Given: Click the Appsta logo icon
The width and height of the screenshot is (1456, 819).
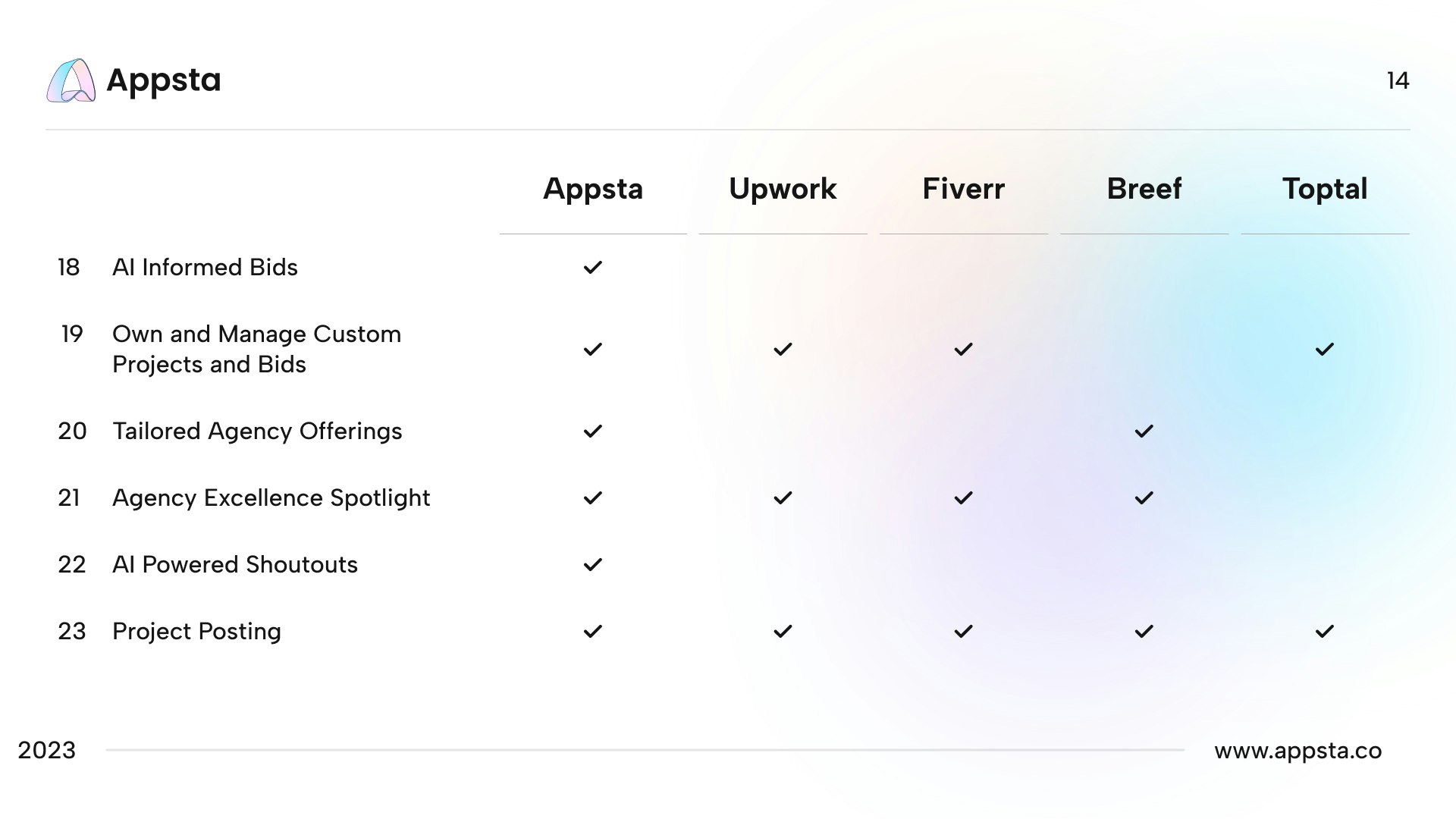Looking at the screenshot, I should point(71,80).
